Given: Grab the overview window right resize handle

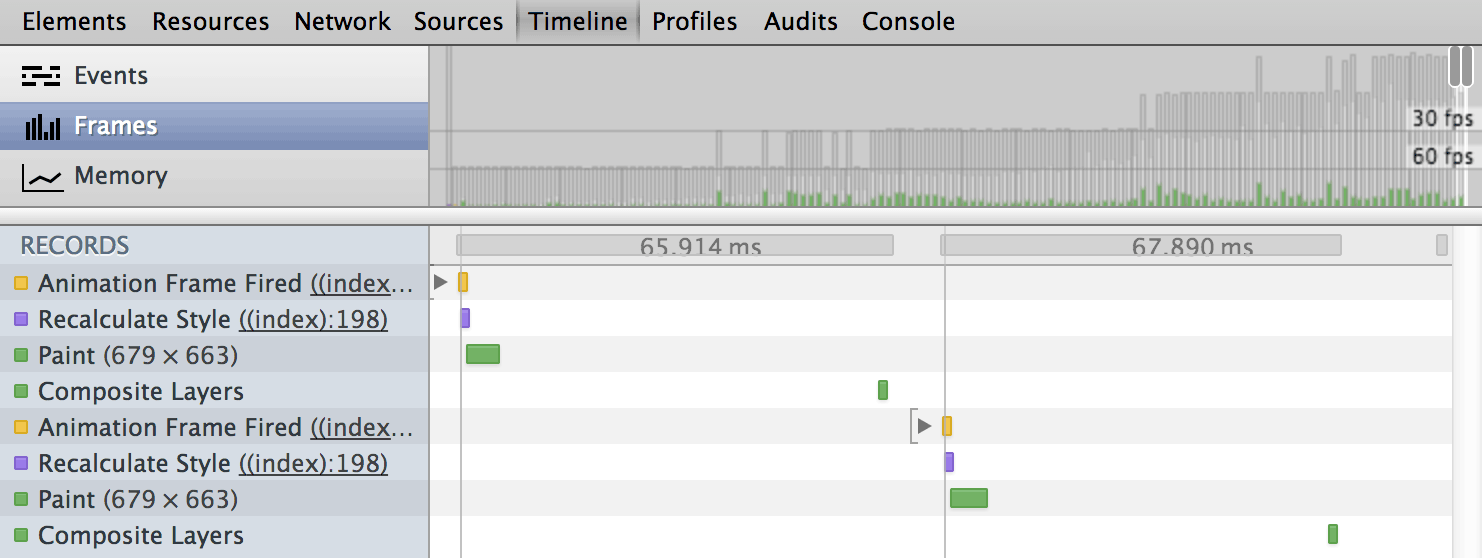Looking at the screenshot, I should [1467, 67].
